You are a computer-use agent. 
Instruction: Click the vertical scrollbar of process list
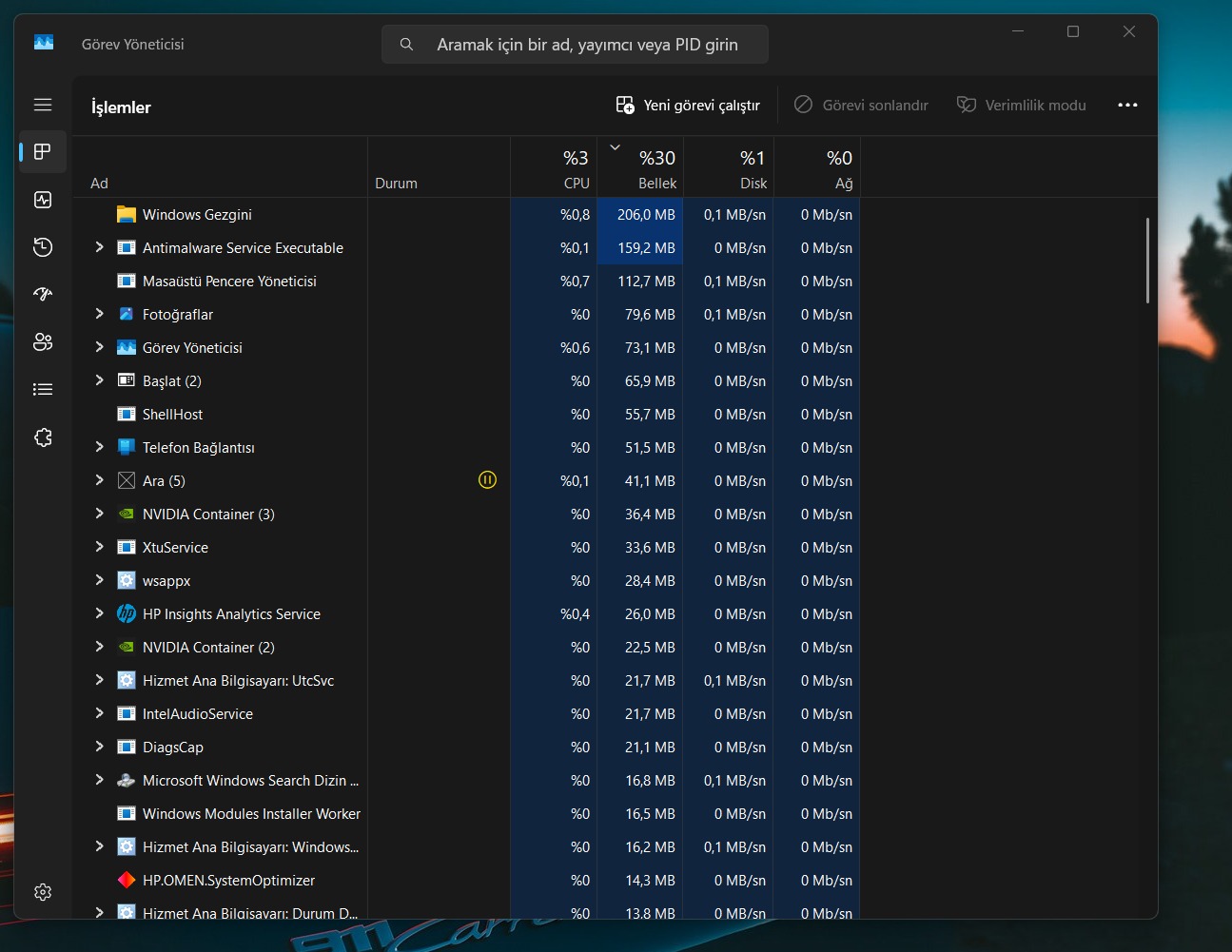click(1147, 261)
